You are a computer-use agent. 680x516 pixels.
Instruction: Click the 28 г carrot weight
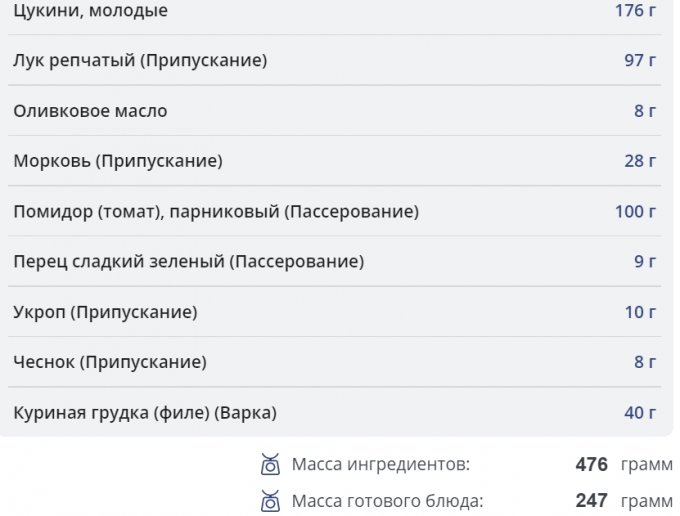[x=640, y=161]
